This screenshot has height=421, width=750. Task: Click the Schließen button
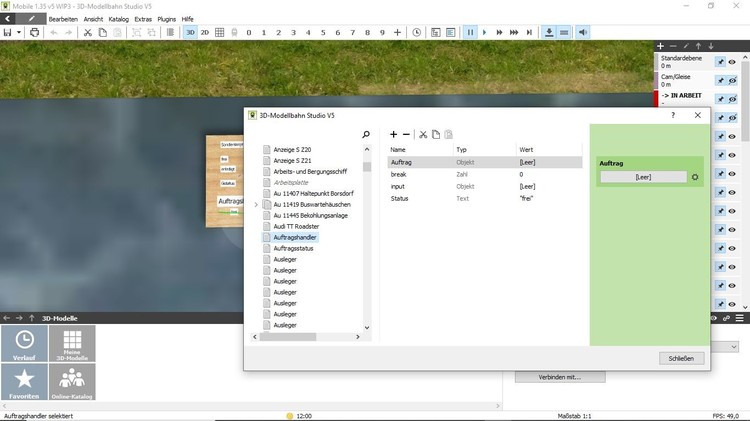point(682,358)
